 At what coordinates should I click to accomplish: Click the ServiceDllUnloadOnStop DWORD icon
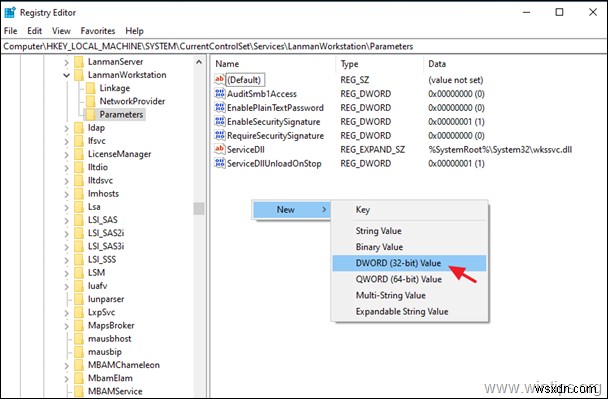[219, 164]
